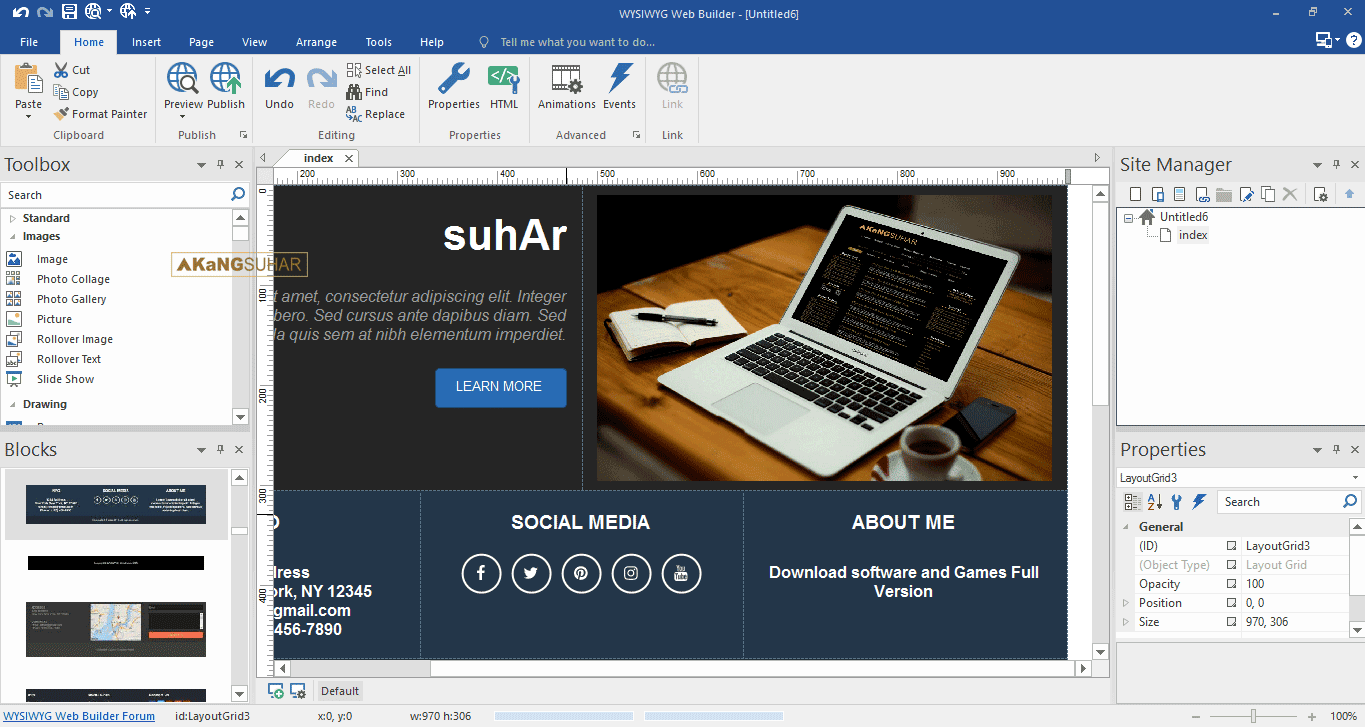
Task: Click the LEARN MORE button on canvas
Action: pyautogui.click(x=500, y=387)
